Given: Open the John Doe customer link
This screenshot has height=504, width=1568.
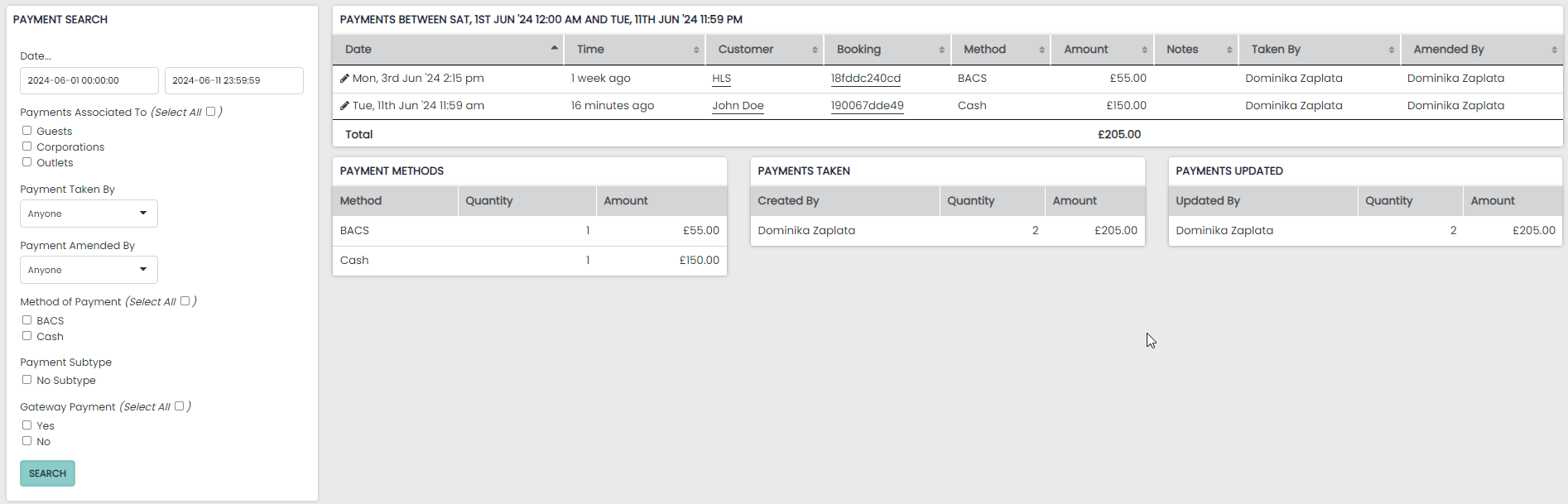Looking at the screenshot, I should (738, 106).
